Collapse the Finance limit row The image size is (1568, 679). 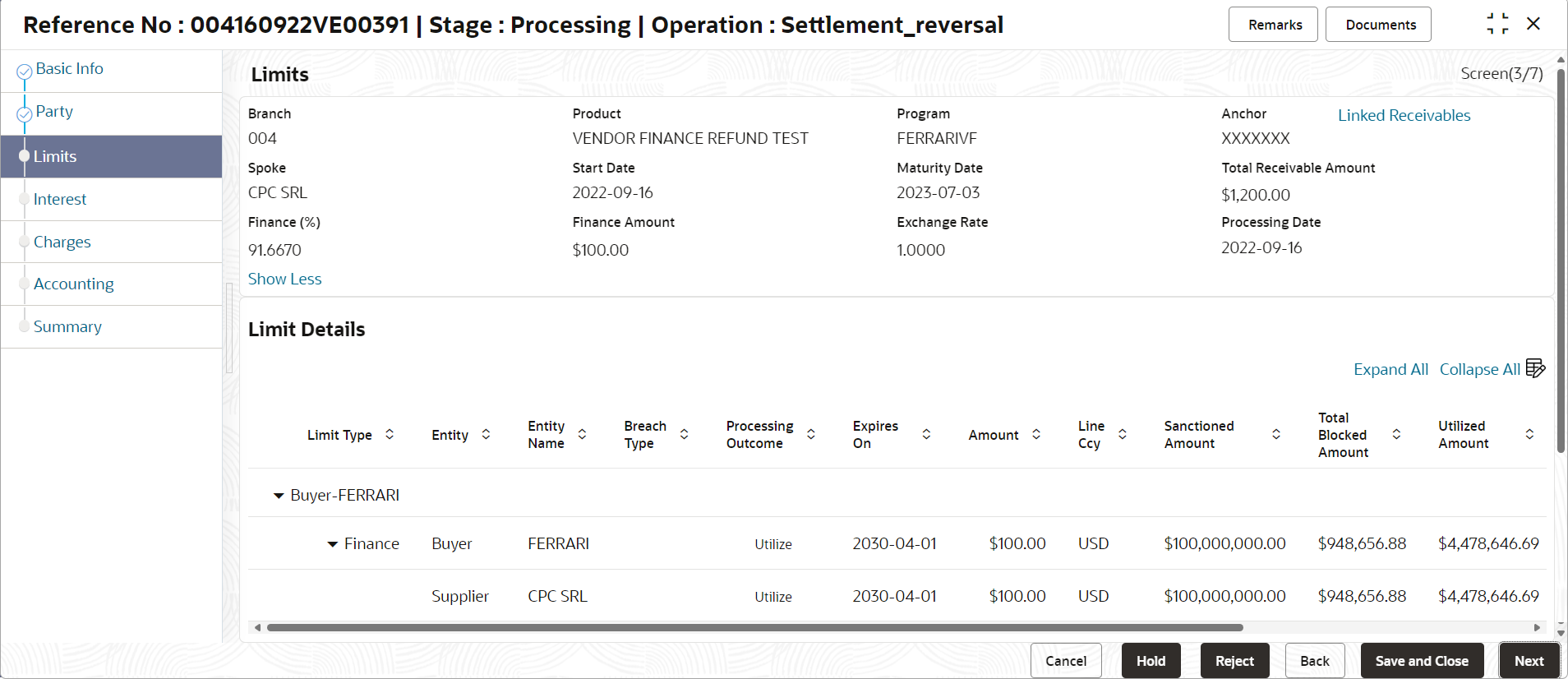[x=333, y=544]
